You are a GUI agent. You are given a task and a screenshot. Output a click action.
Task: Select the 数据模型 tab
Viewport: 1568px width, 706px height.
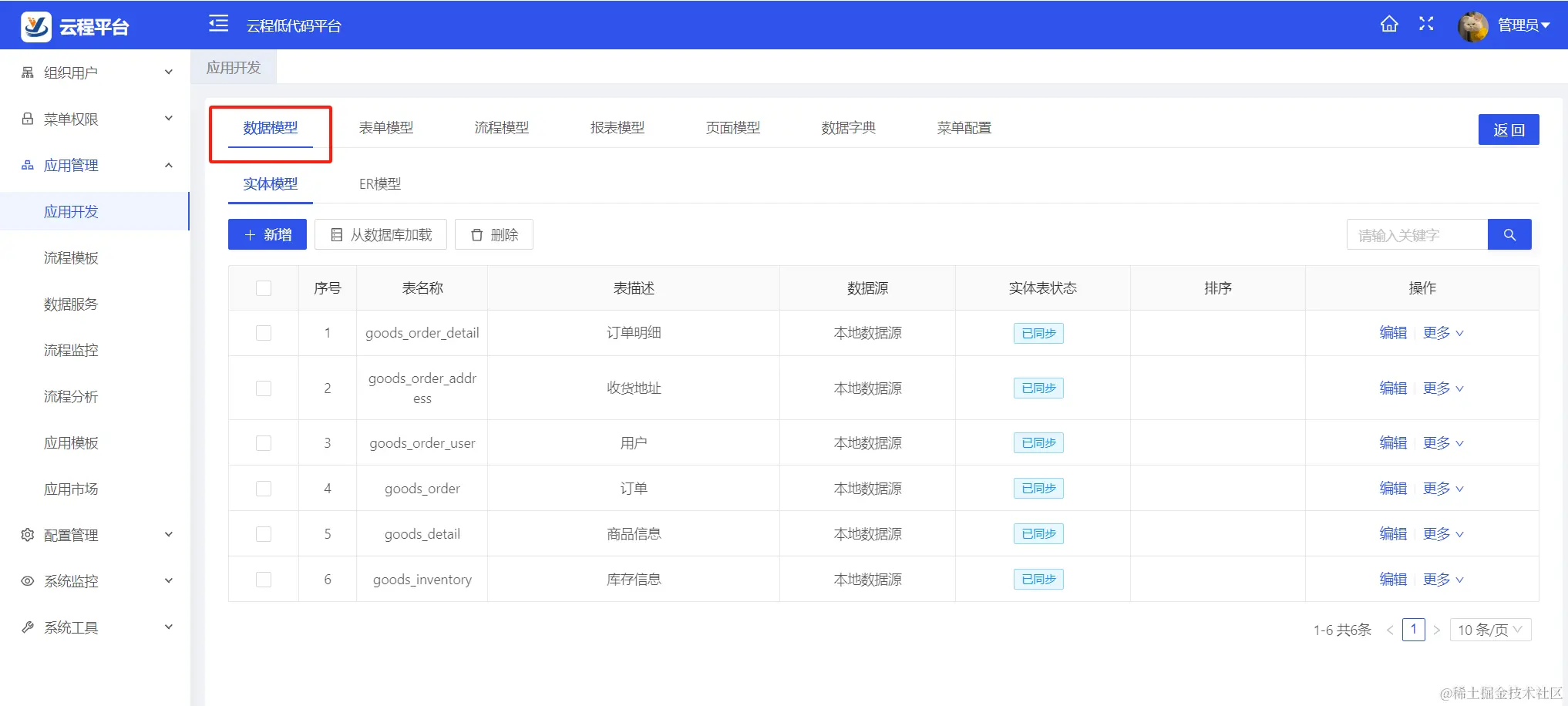coord(271,128)
